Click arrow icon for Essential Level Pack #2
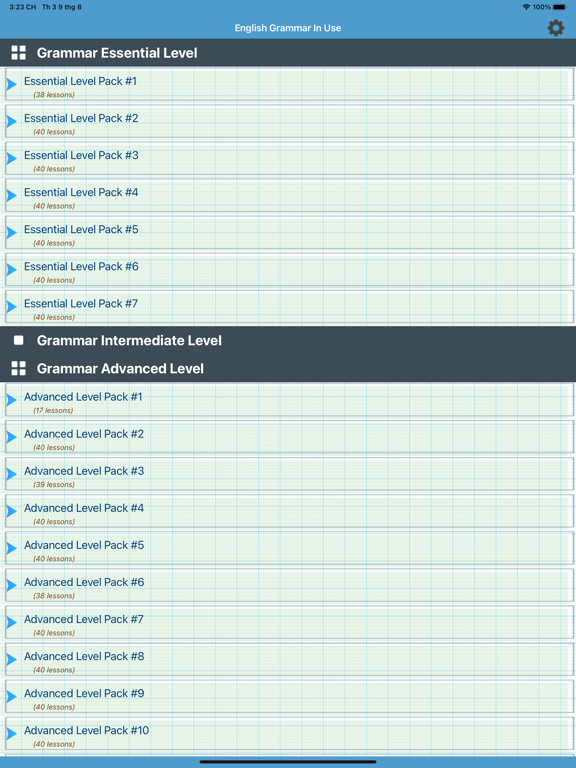 11,121
